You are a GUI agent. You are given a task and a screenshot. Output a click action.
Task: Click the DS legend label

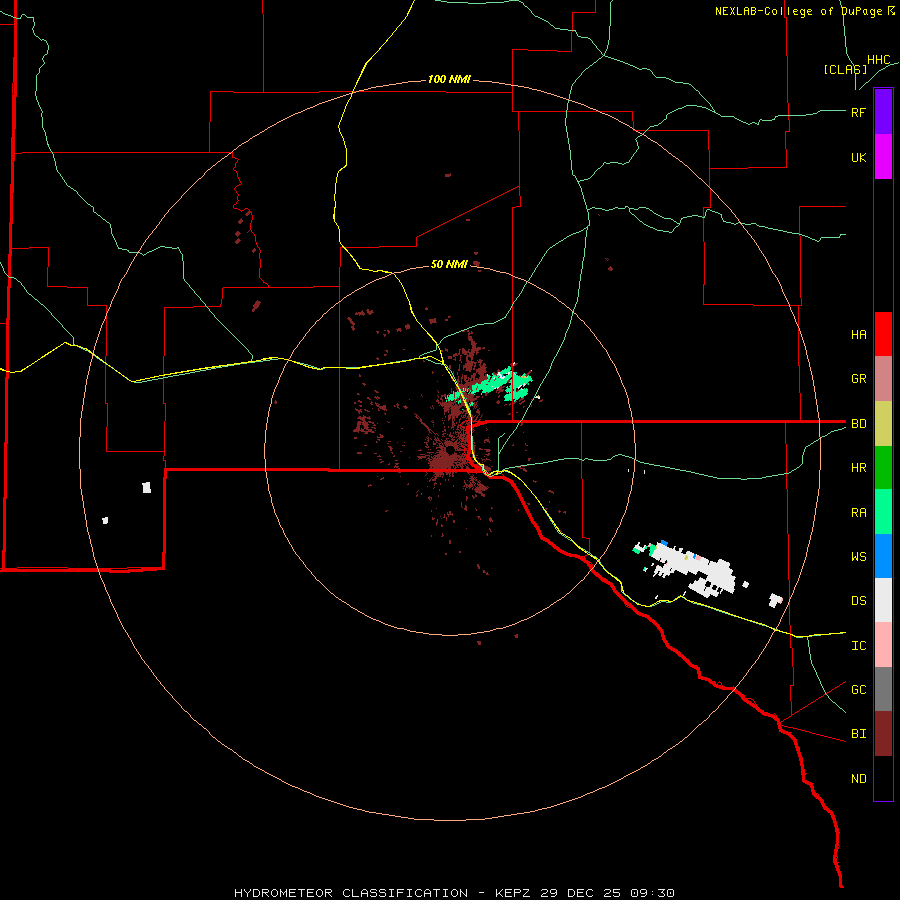pos(859,600)
